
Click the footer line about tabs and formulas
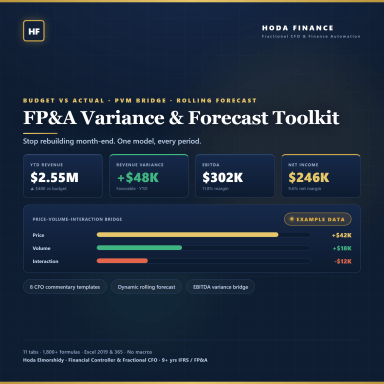88,352
